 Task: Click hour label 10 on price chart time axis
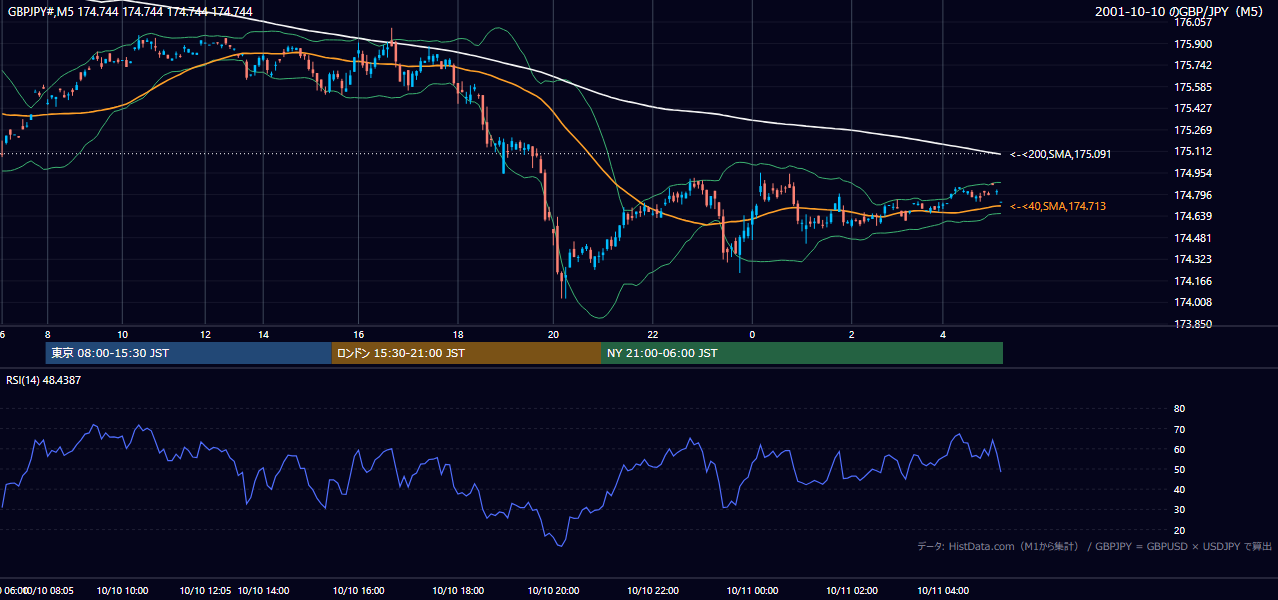point(122,334)
